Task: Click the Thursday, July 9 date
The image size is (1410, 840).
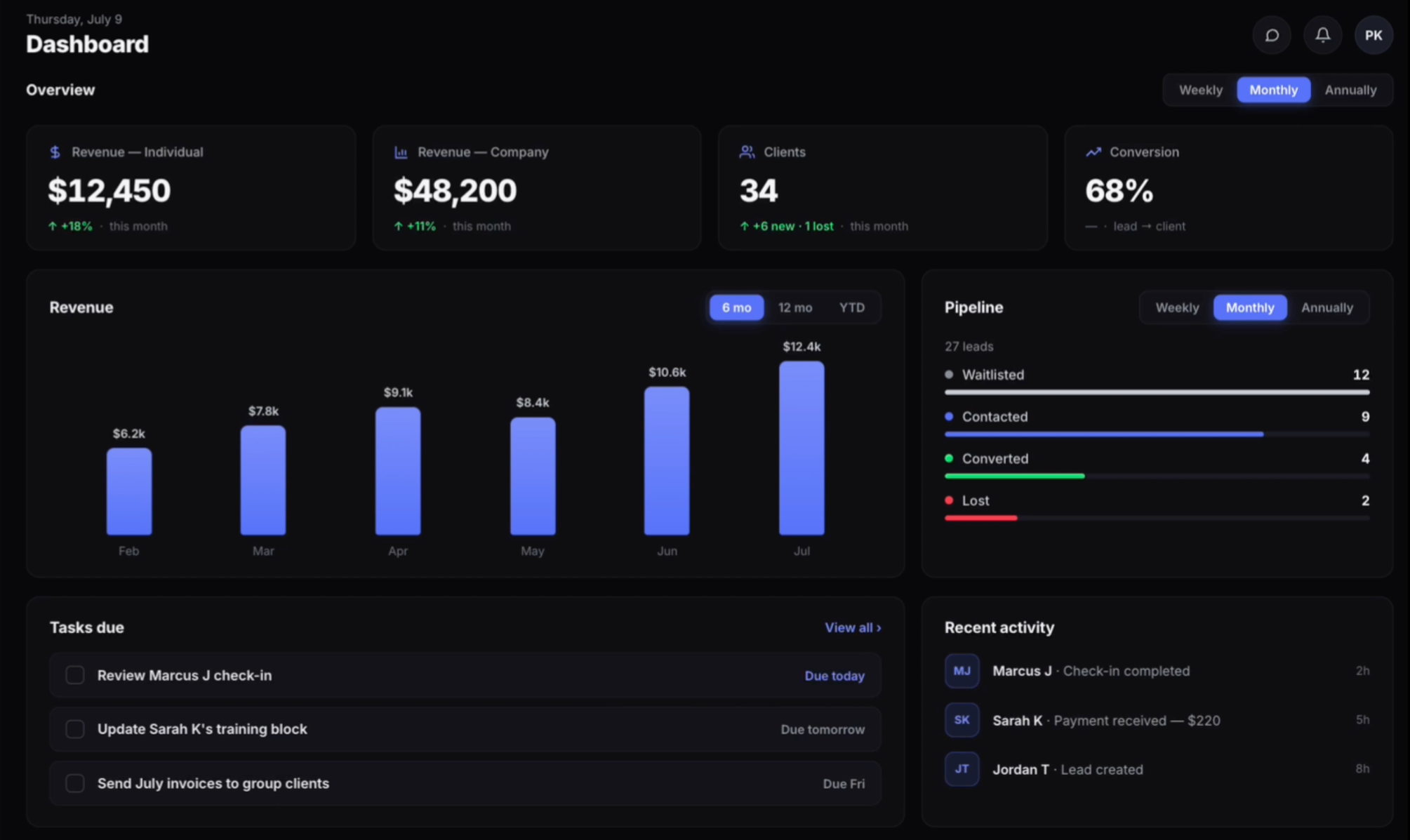Action: (74, 19)
